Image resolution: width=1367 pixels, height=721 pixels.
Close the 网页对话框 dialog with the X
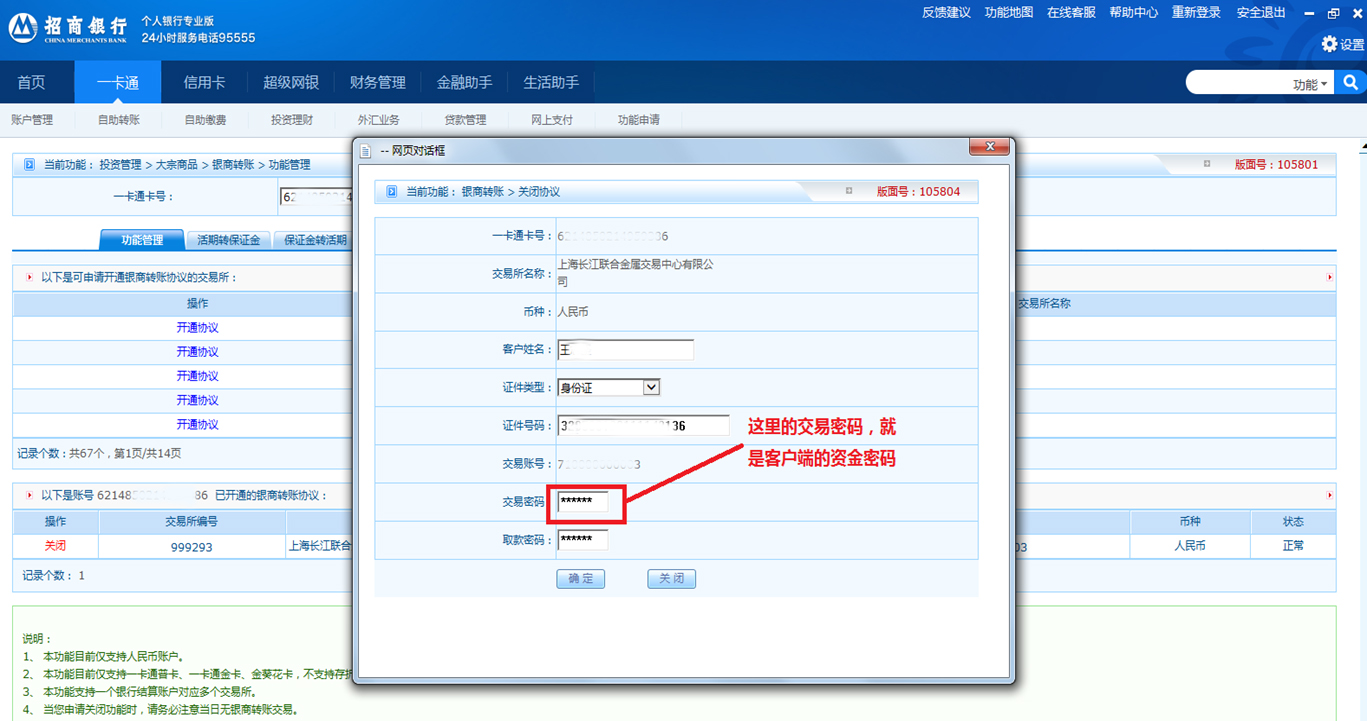coord(990,147)
